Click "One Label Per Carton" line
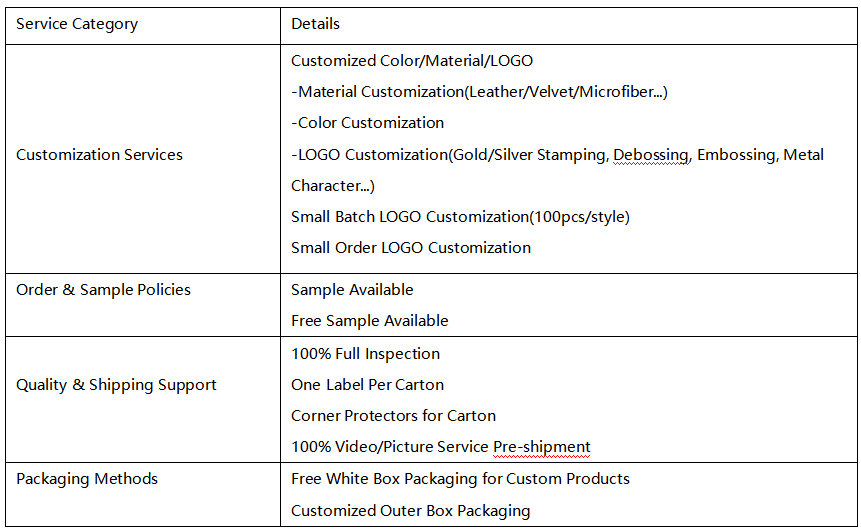 tap(367, 385)
